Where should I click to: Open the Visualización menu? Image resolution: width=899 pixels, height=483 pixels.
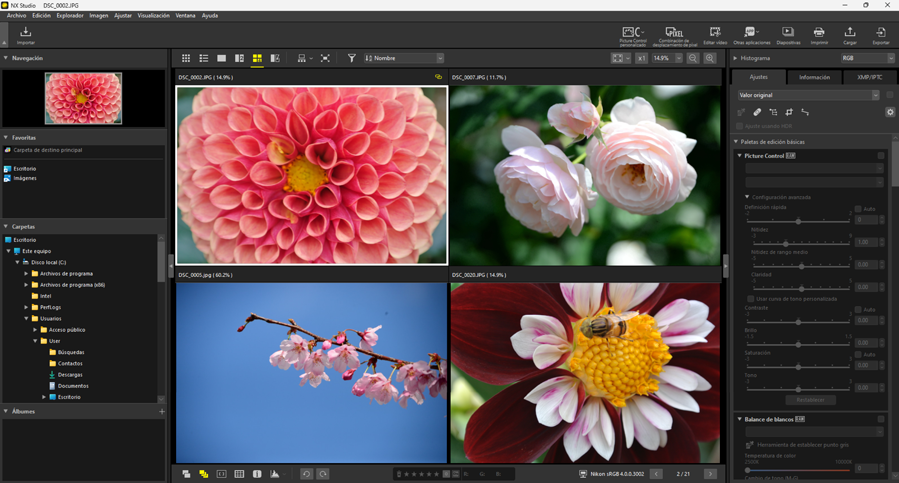pyautogui.click(x=153, y=16)
